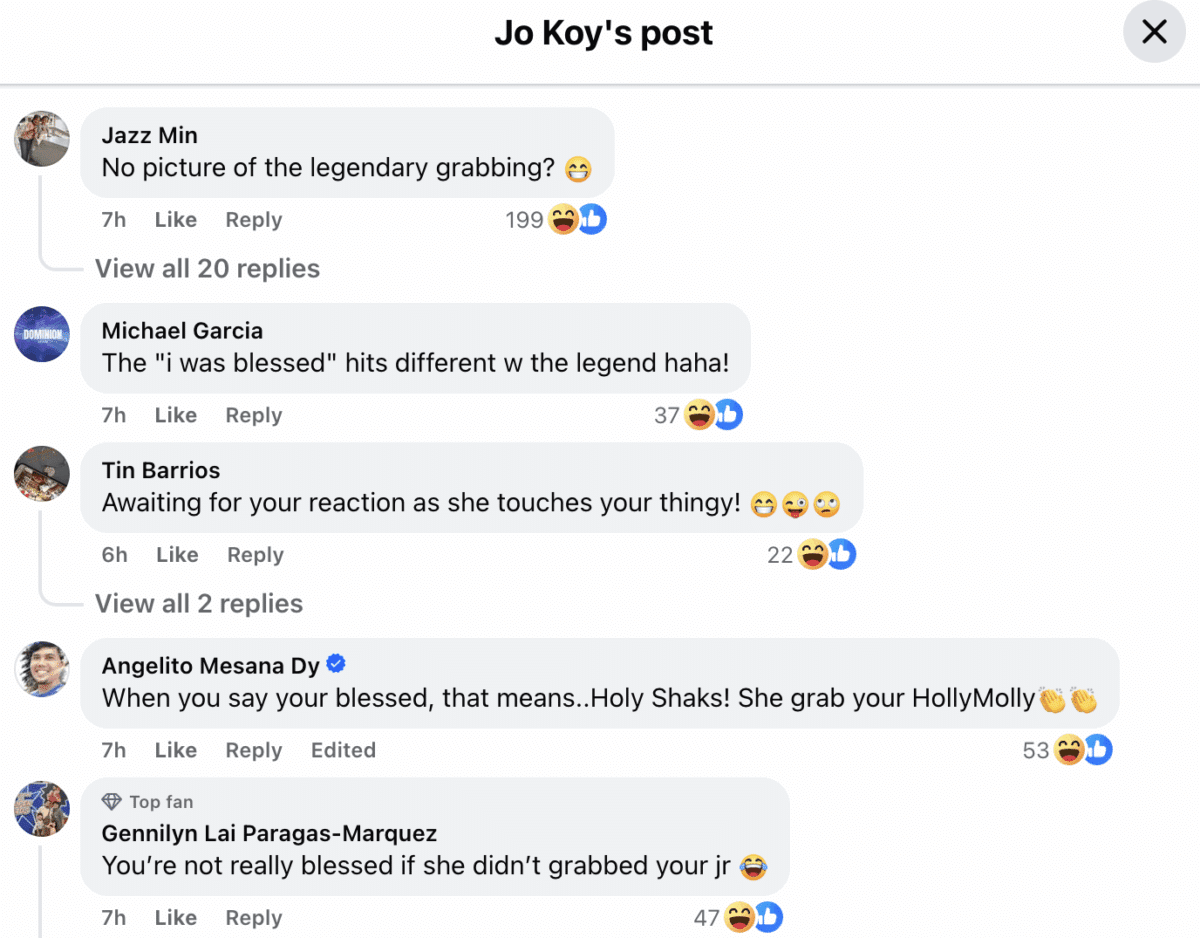
Task: Click Edited label on Angelito's comment
Action: pos(343,749)
